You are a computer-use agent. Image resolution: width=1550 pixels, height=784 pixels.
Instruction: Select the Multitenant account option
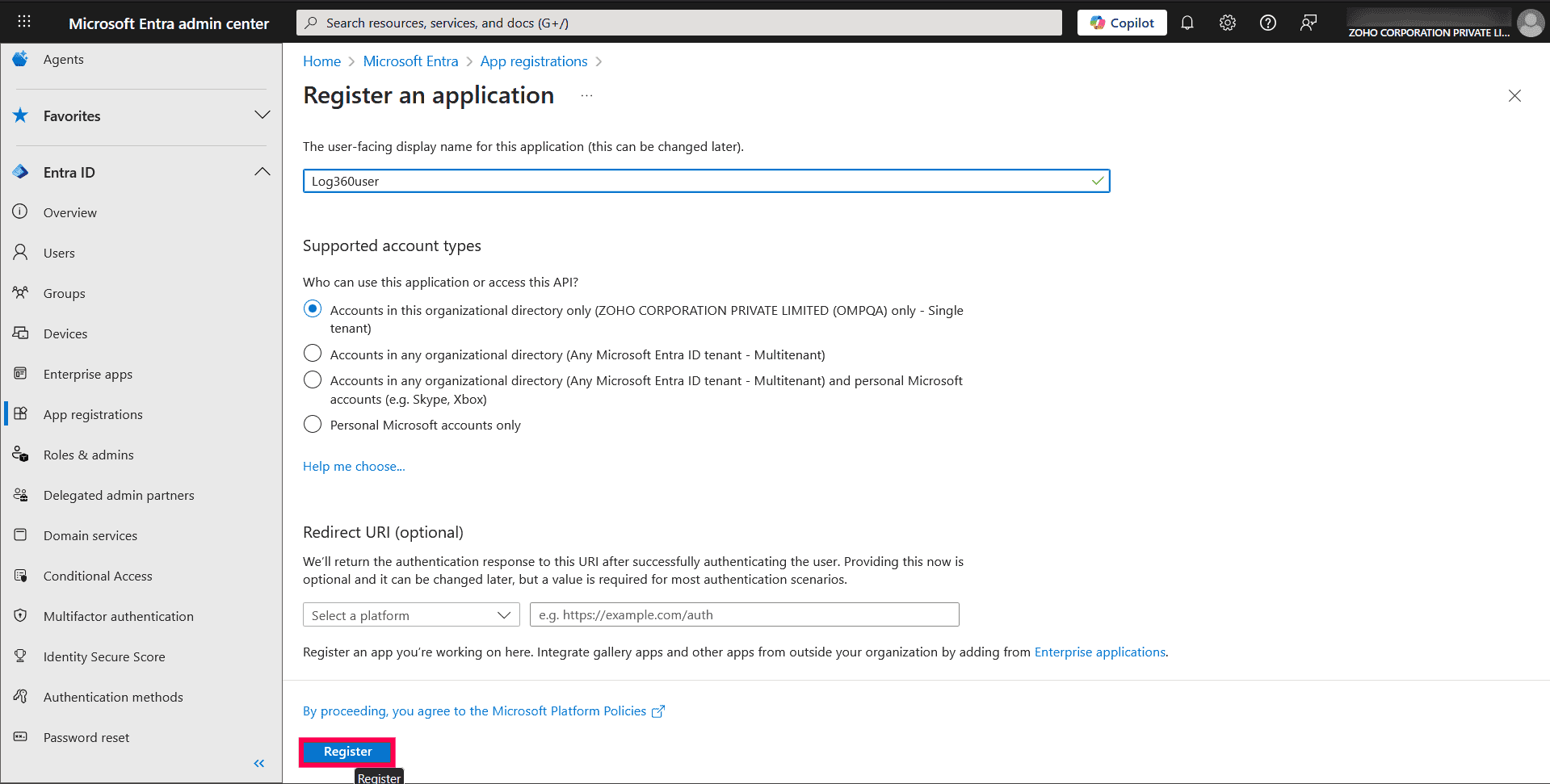(x=313, y=353)
